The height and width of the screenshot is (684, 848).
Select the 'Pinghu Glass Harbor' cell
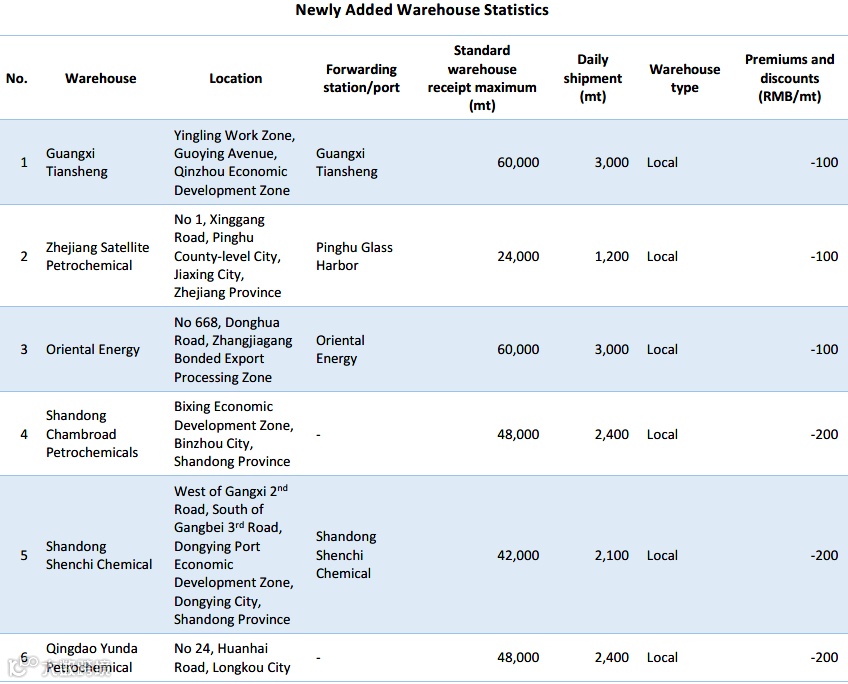pyautogui.click(x=354, y=256)
